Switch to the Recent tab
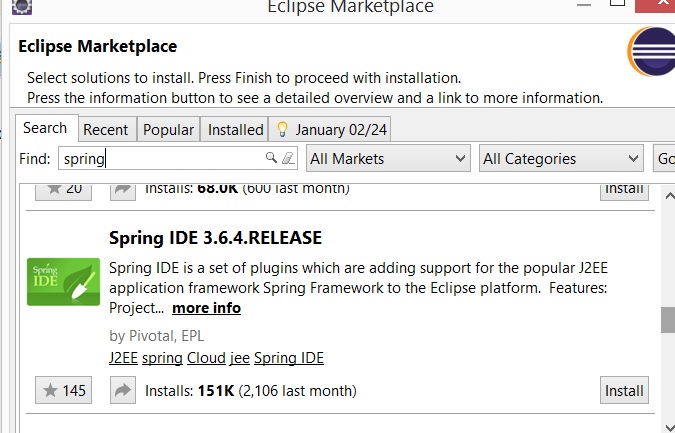Image resolution: width=675 pixels, height=433 pixels. pyautogui.click(x=105, y=129)
